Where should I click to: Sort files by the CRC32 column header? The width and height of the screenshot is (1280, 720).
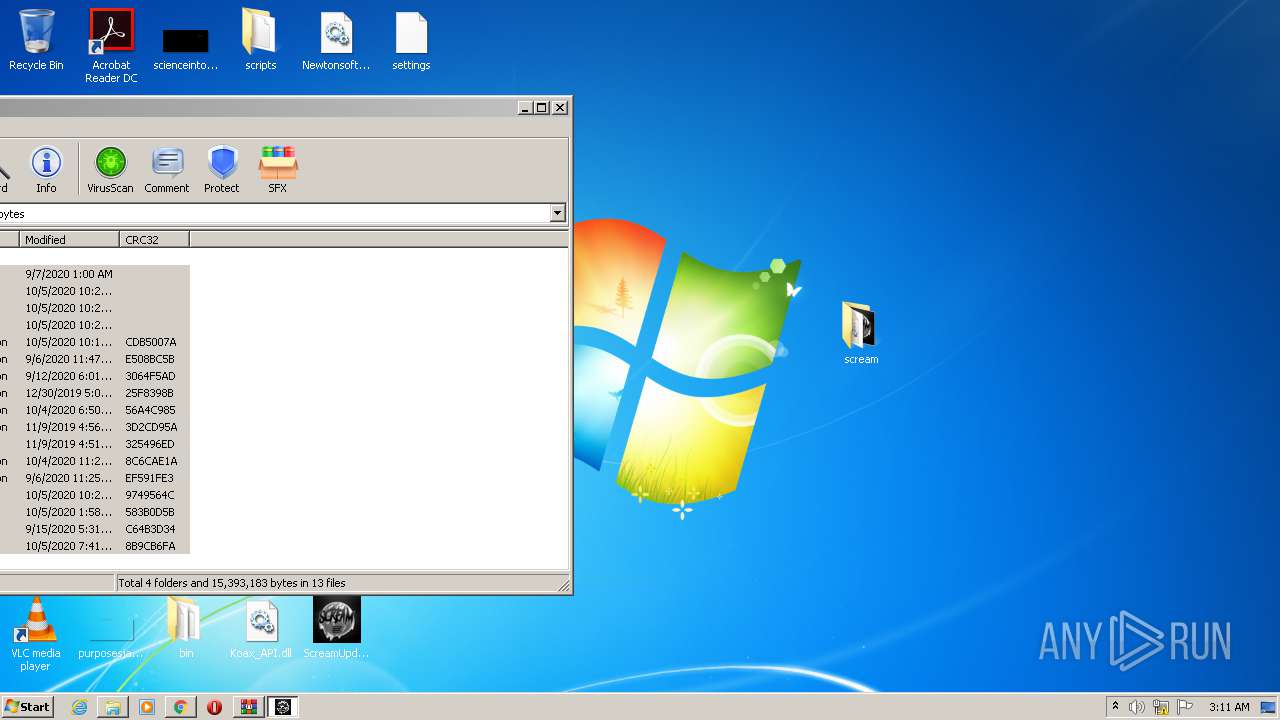click(x=154, y=239)
